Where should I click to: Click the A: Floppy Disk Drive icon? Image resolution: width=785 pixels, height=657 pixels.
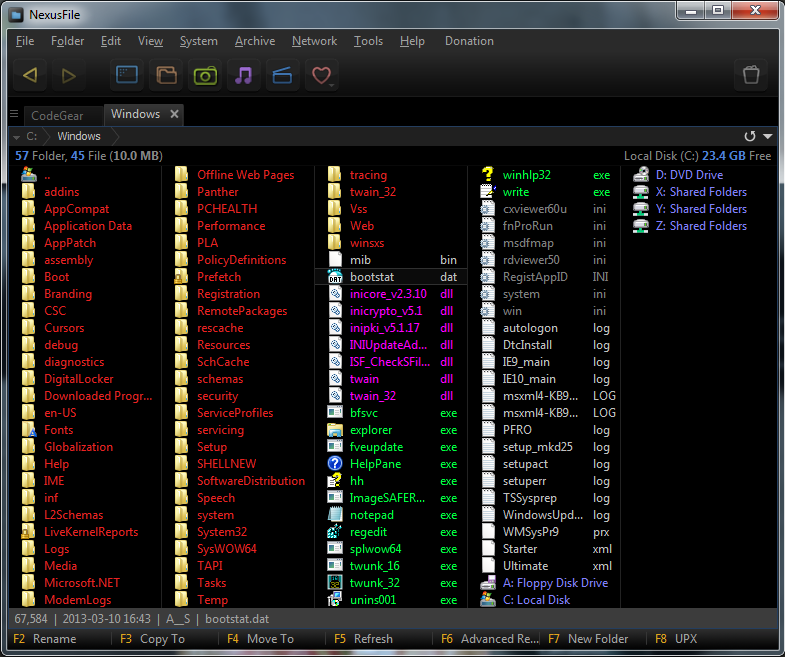[x=488, y=583]
